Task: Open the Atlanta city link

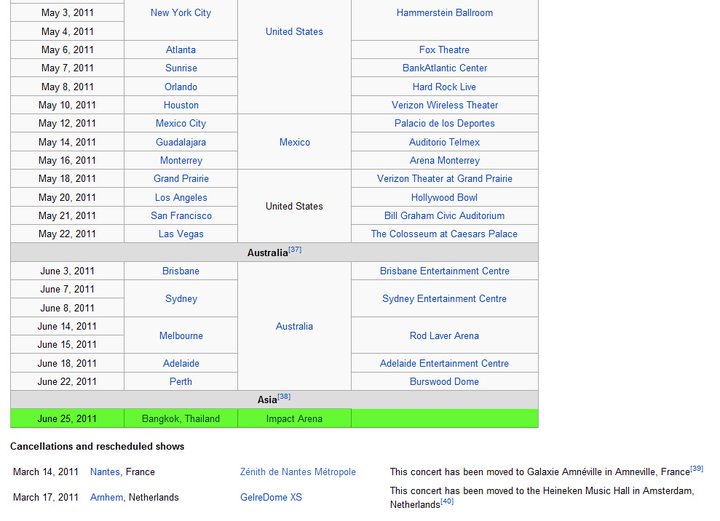Action: point(180,50)
